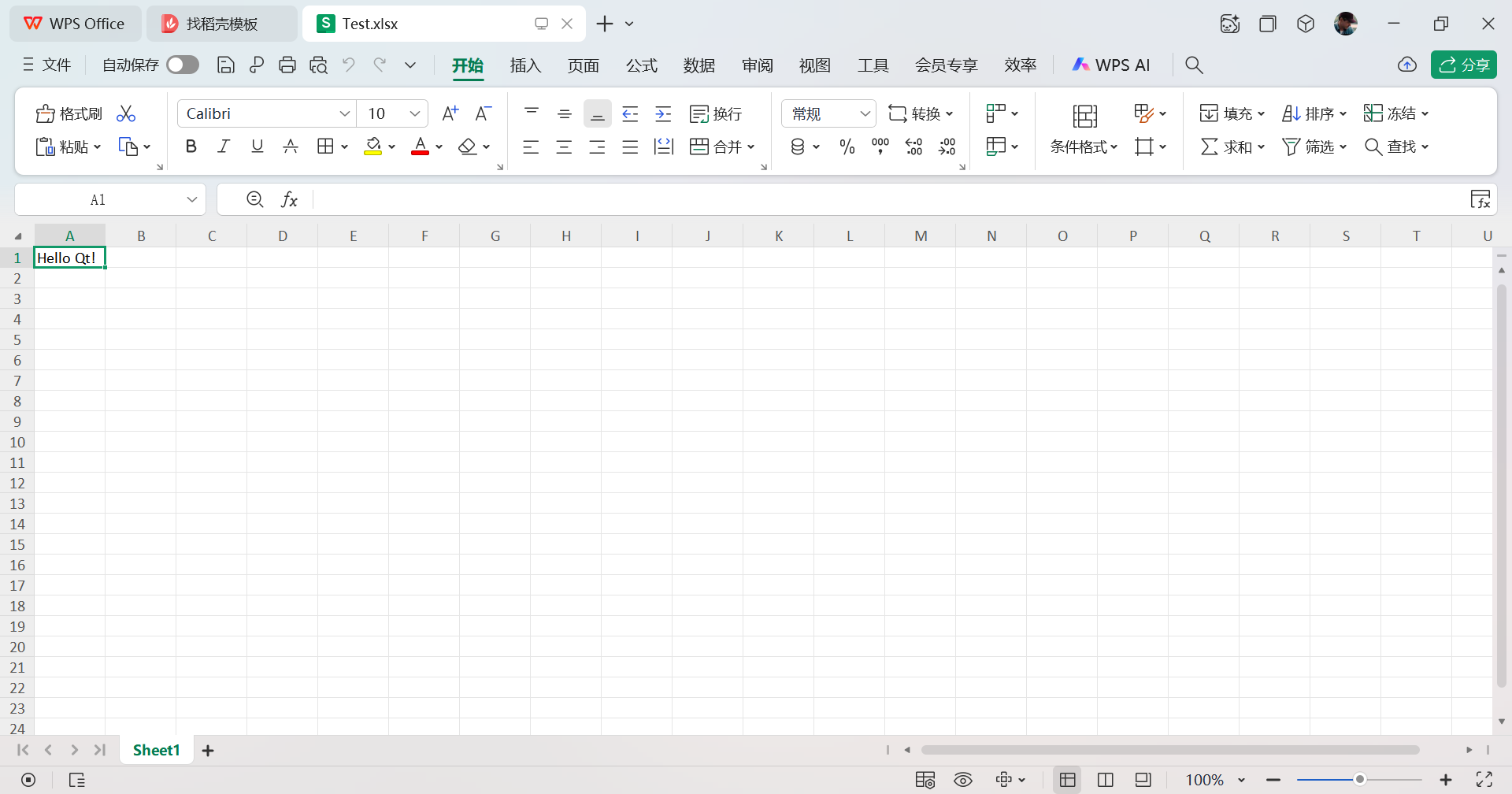
Task: Open the zoom 100% dropdown
Action: tap(1241, 780)
